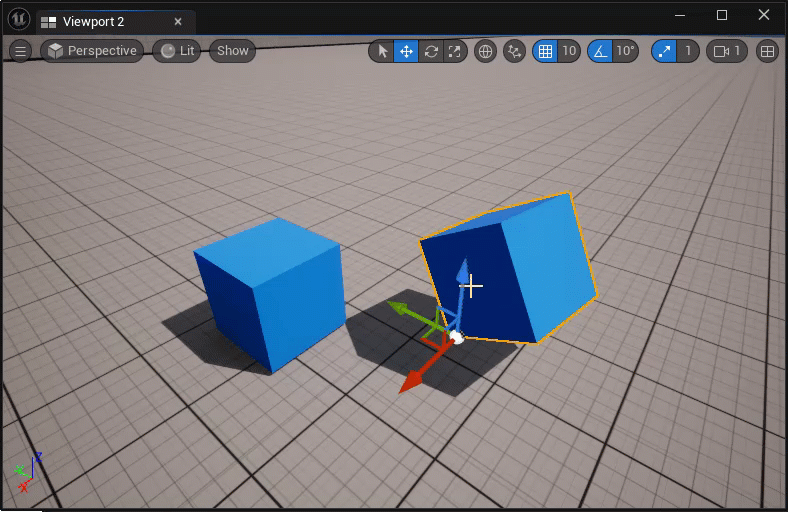Toggle world/local coordinate system globe
The width and height of the screenshot is (788, 512).
tap(485, 51)
